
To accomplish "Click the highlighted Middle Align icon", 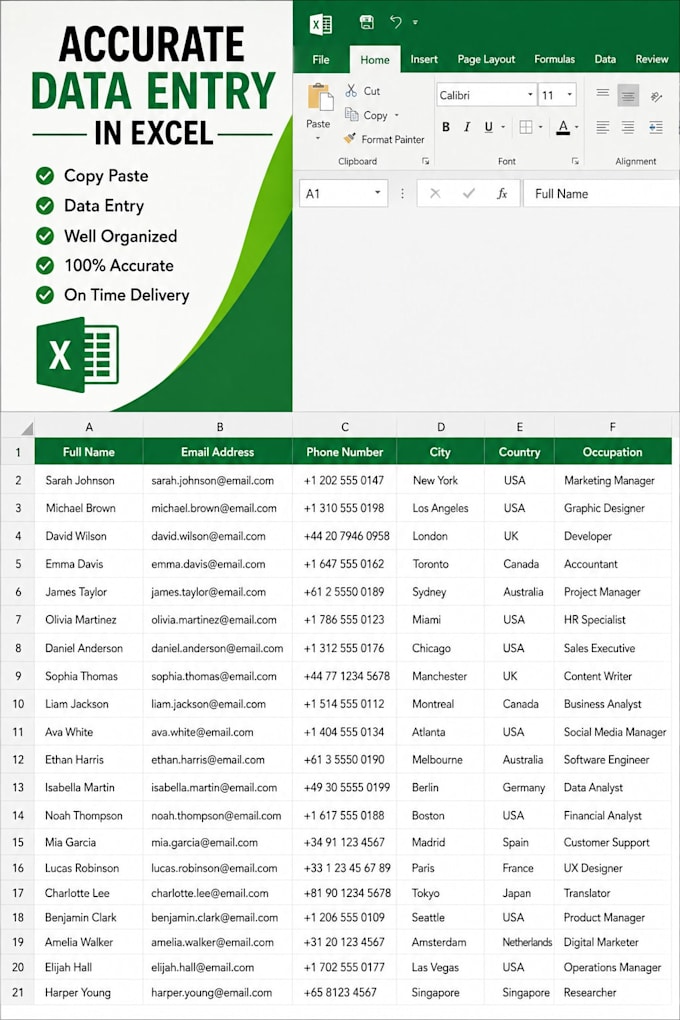I will click(628, 96).
